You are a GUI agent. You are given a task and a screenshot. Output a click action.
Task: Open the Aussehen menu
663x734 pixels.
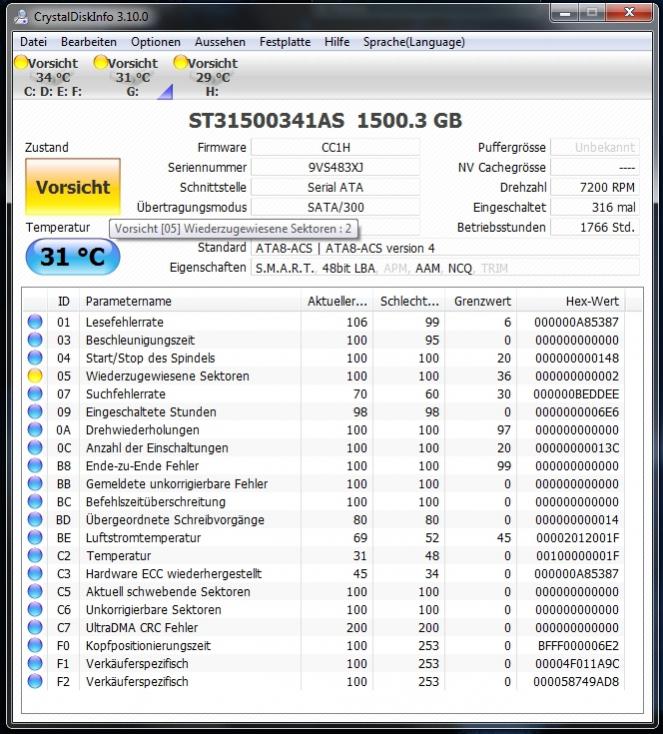coord(220,42)
